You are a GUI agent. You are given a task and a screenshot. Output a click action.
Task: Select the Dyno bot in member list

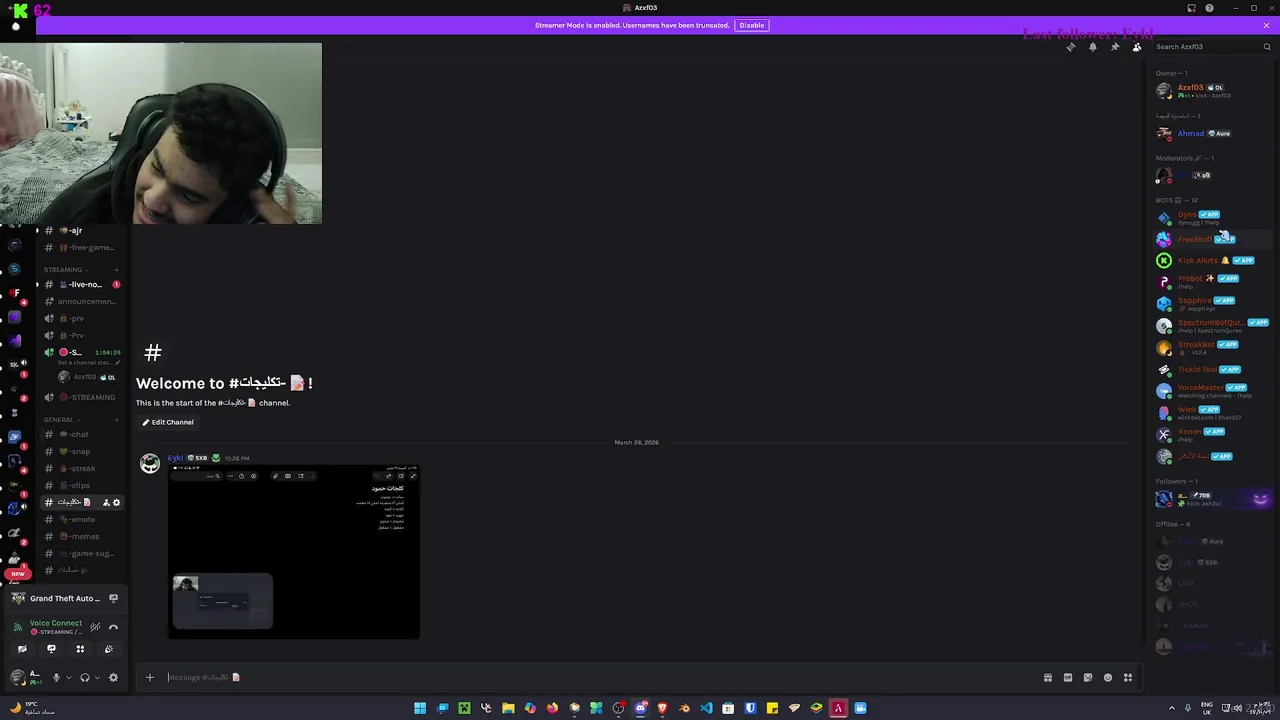[1212, 218]
